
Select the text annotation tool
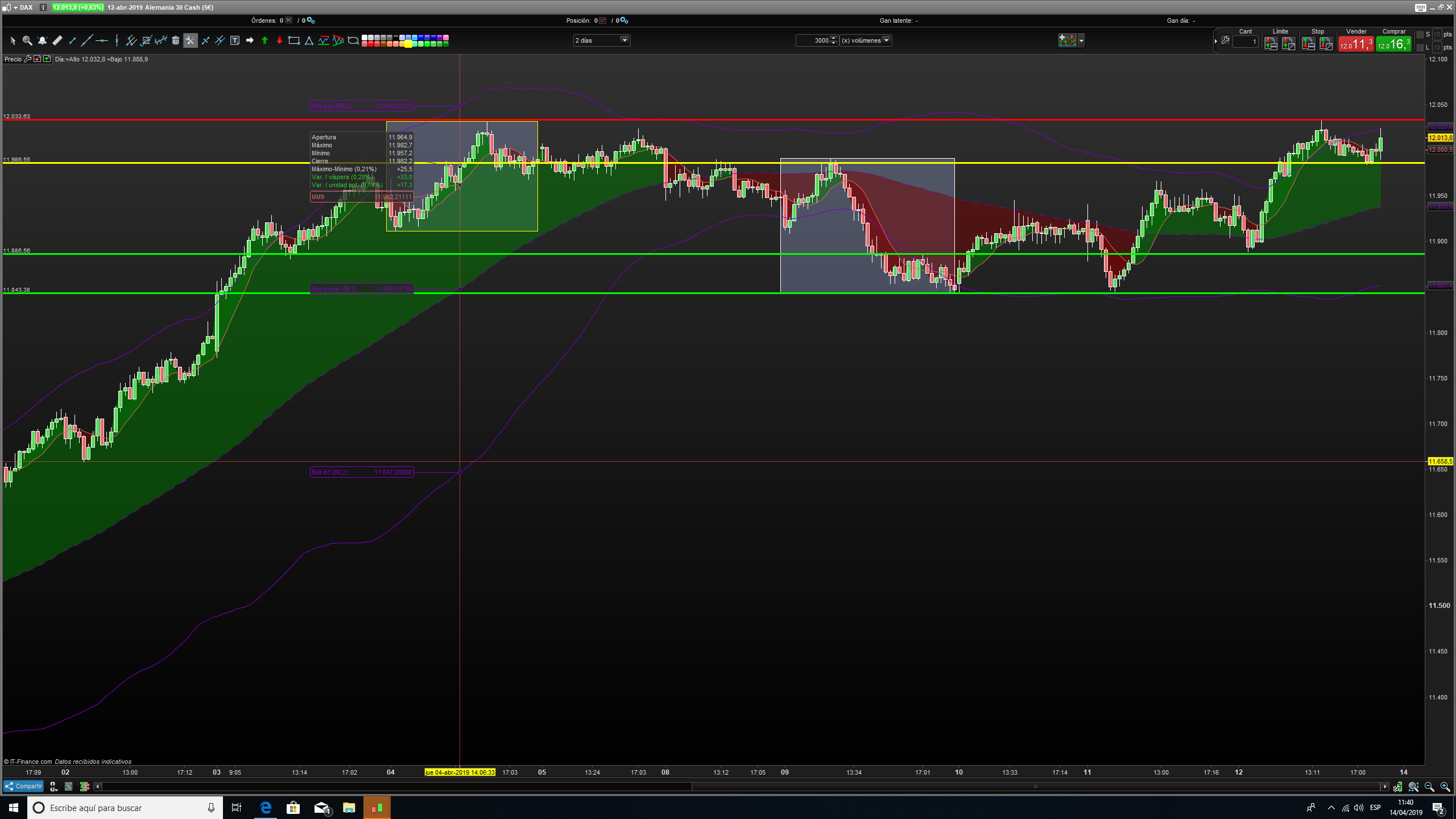pos(235,40)
